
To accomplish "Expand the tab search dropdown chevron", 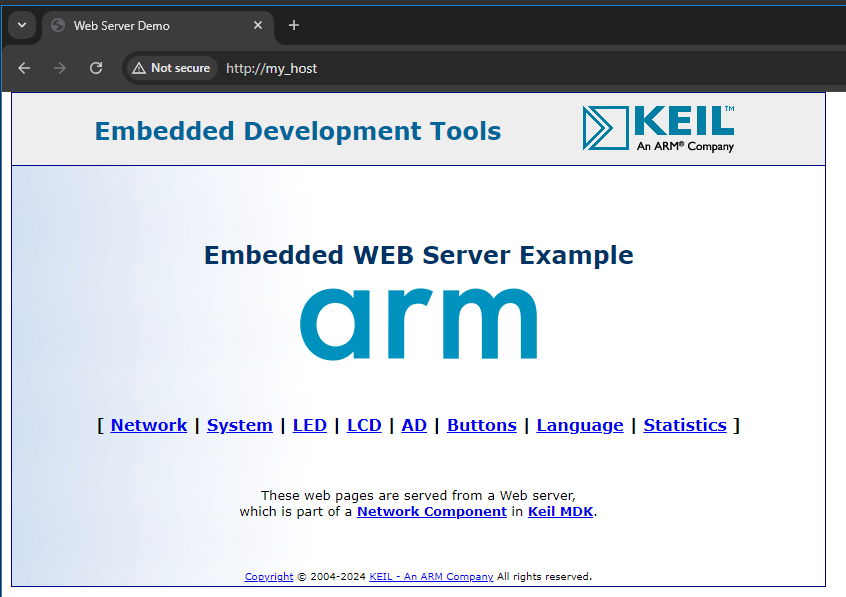I will click(x=21, y=25).
